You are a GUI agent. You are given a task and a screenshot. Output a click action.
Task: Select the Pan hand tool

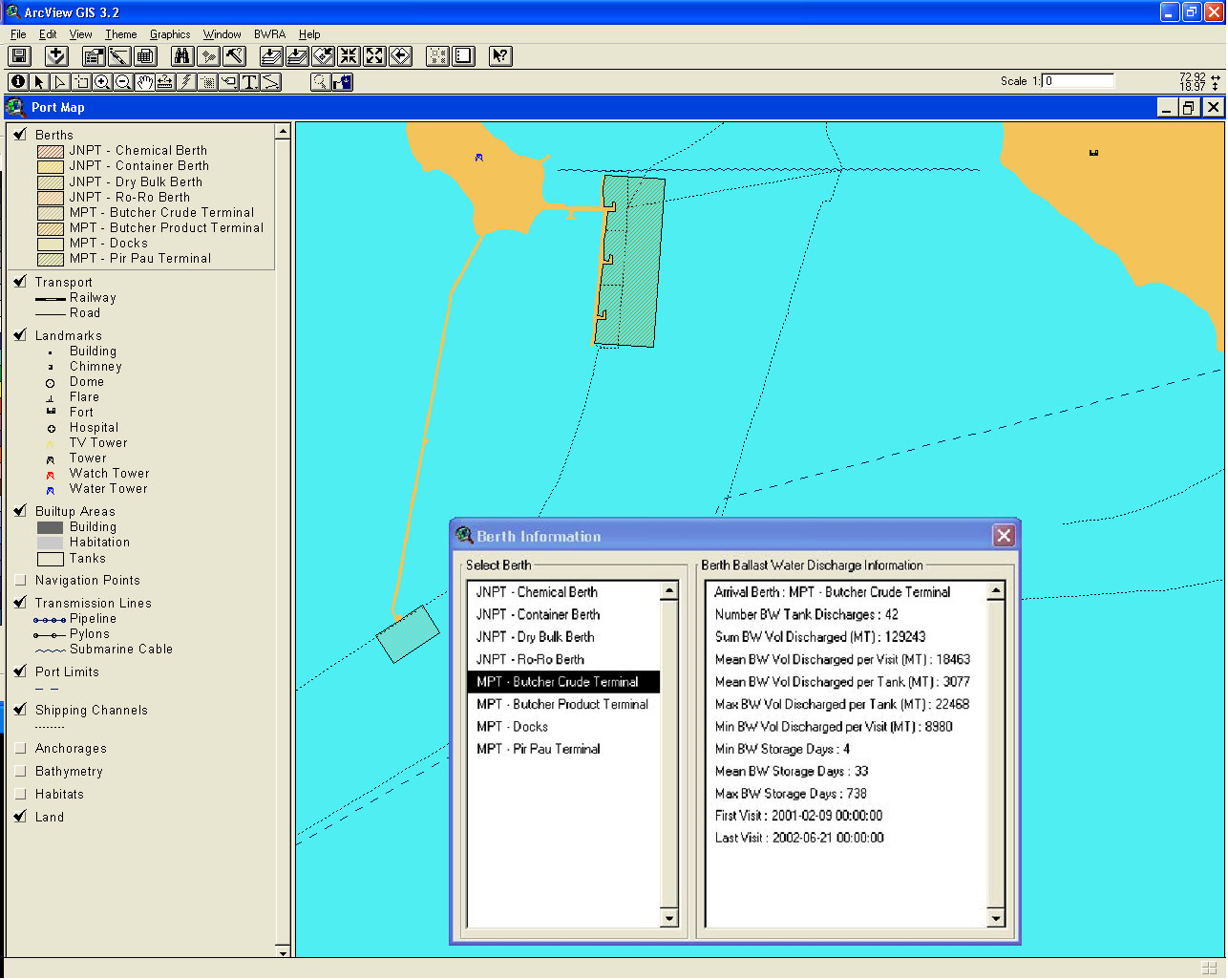[x=144, y=82]
